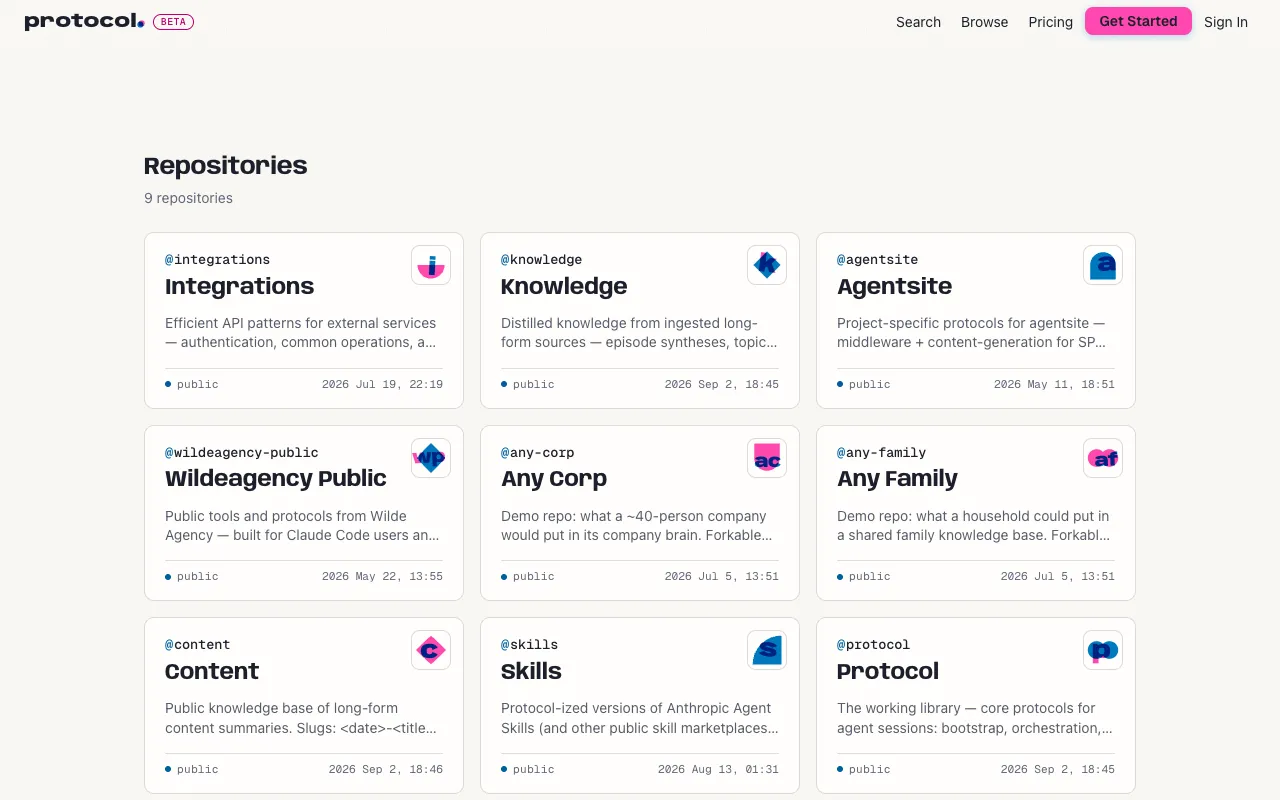This screenshot has width=1280, height=800.
Task: Click the Skills description about Anthropic Agent Skills
Action: (640, 718)
